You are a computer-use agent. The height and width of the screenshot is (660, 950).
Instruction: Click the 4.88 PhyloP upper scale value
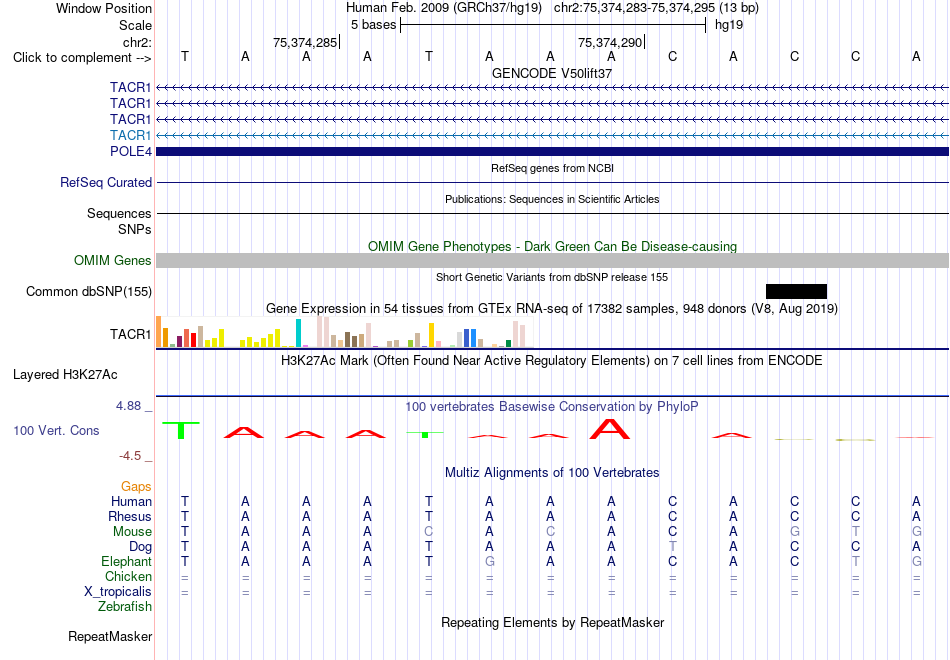(x=128, y=406)
